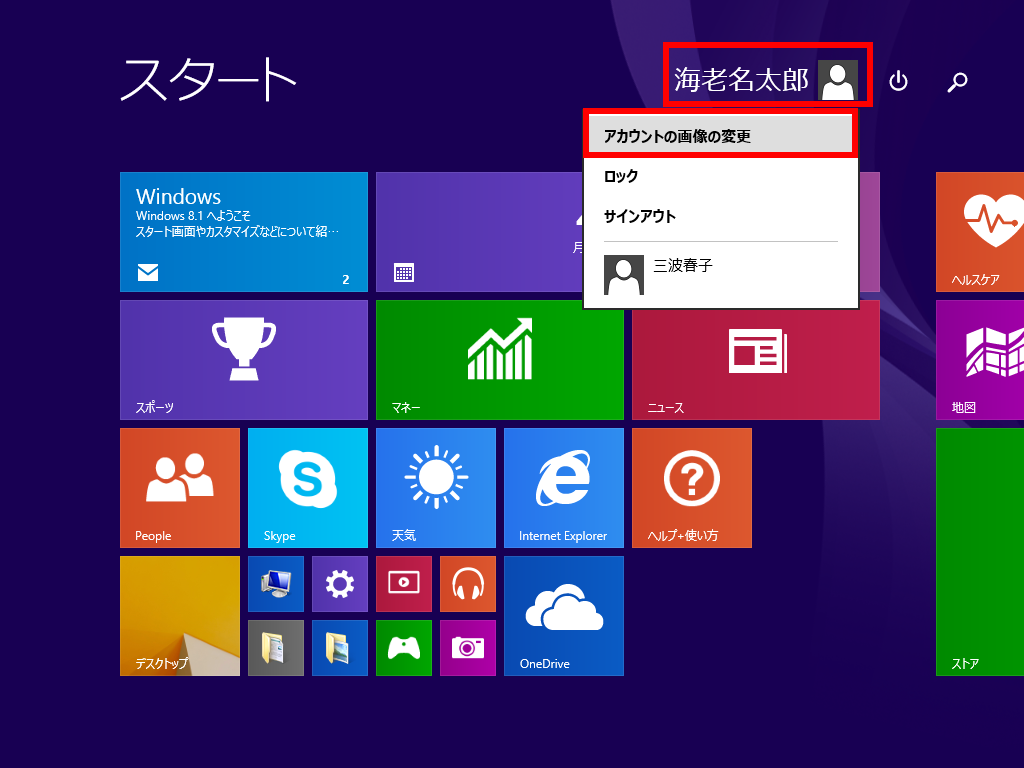Screen dimensions: 1024x768
Task: Launch the Skype tile
Action: 308,488
